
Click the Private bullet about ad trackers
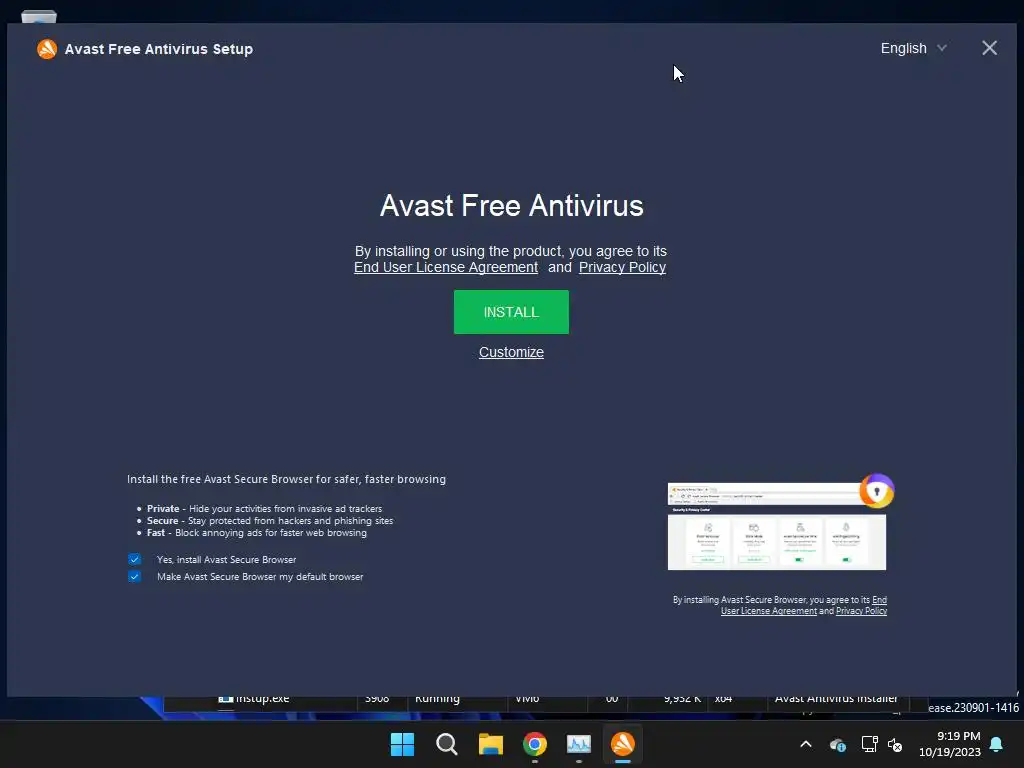264,509
